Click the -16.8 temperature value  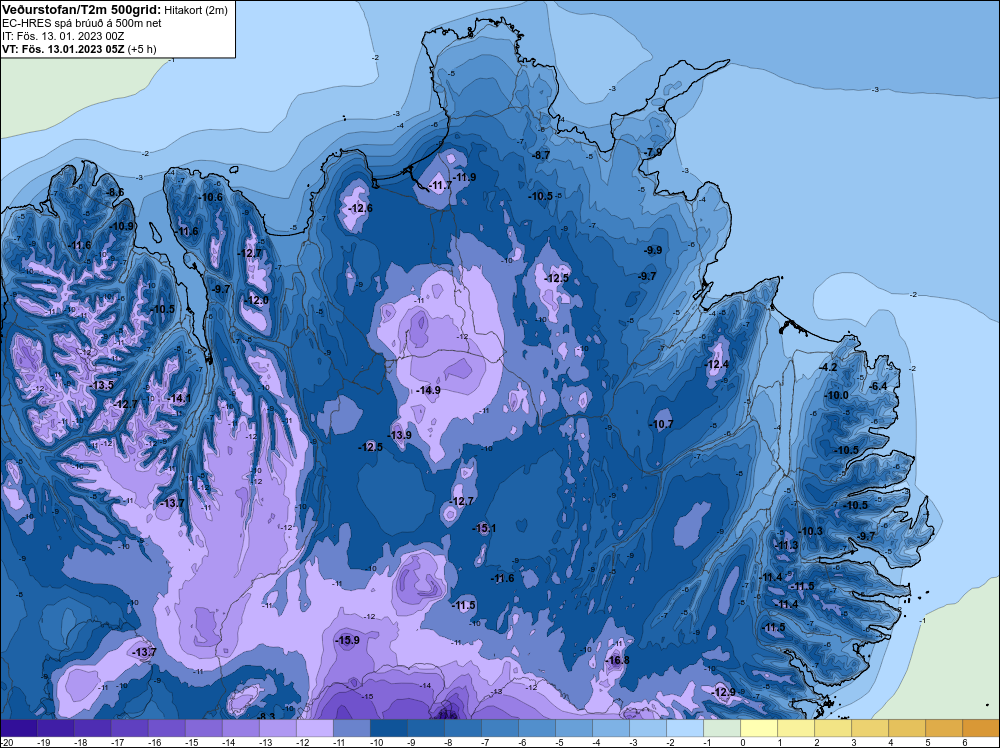[617, 660]
